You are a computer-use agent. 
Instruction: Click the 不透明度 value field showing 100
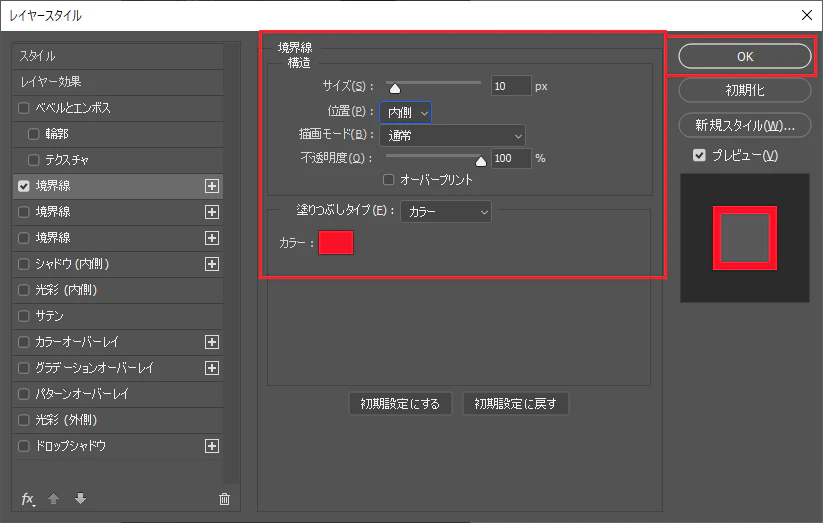pos(511,158)
